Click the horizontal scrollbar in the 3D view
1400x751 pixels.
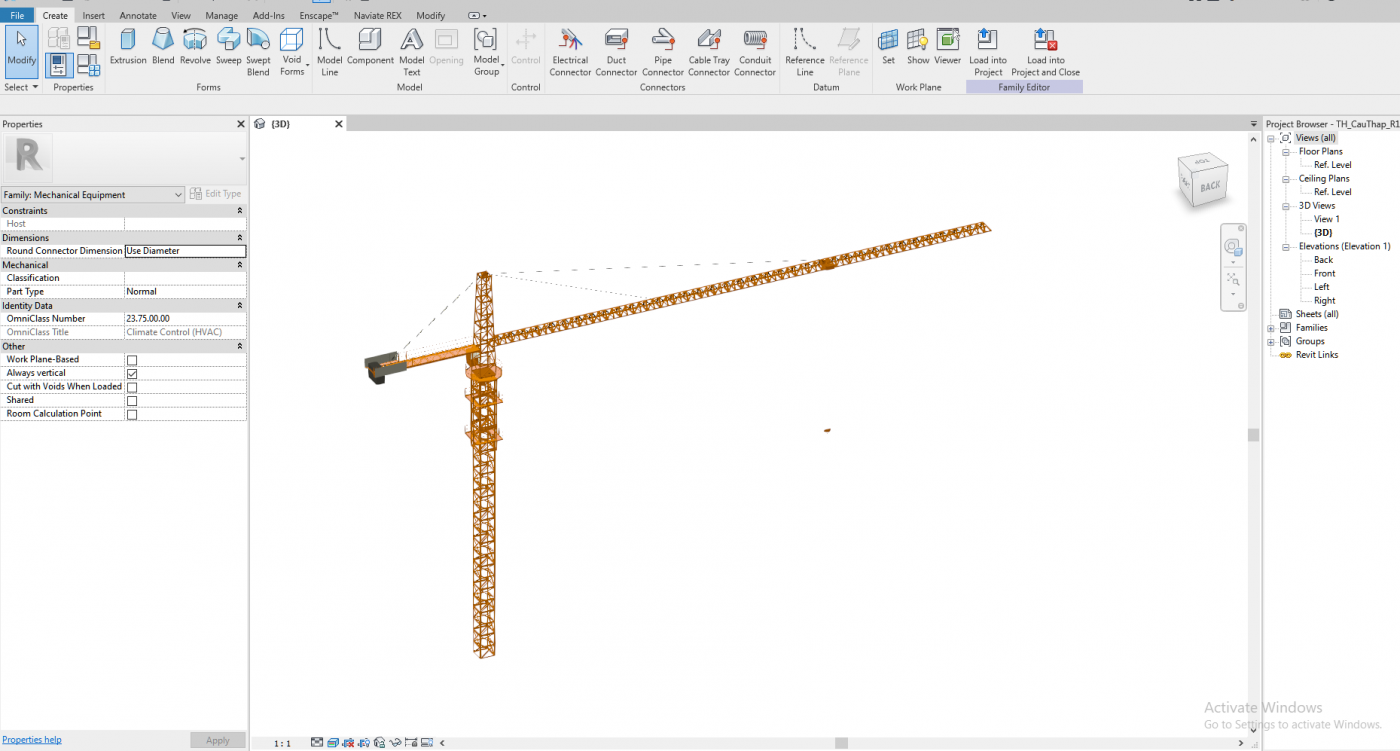tap(842, 743)
